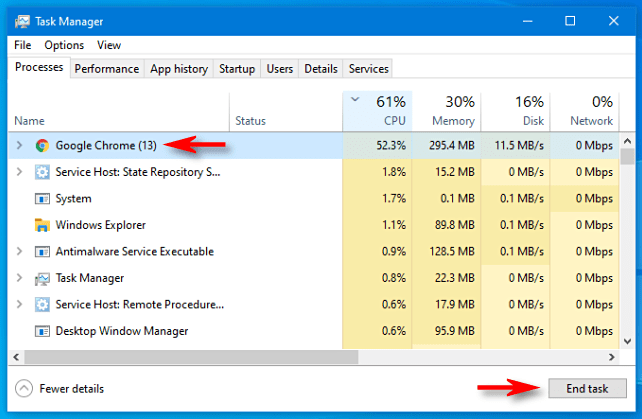Click the Windows Explorer folder icon
Screen dimensions: 642x419
[42, 225]
